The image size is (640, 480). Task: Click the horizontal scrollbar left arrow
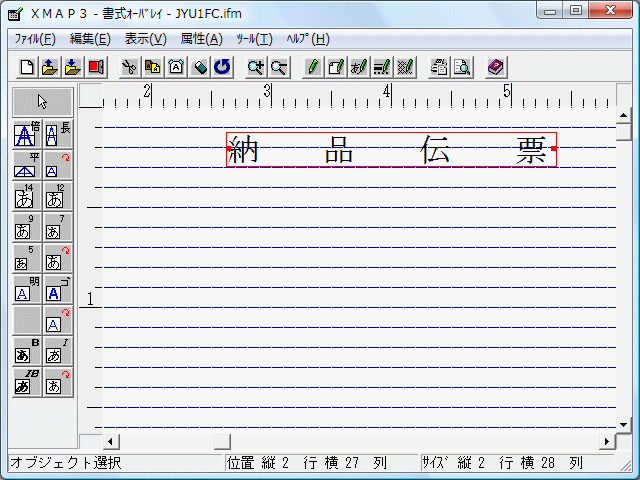(111, 441)
